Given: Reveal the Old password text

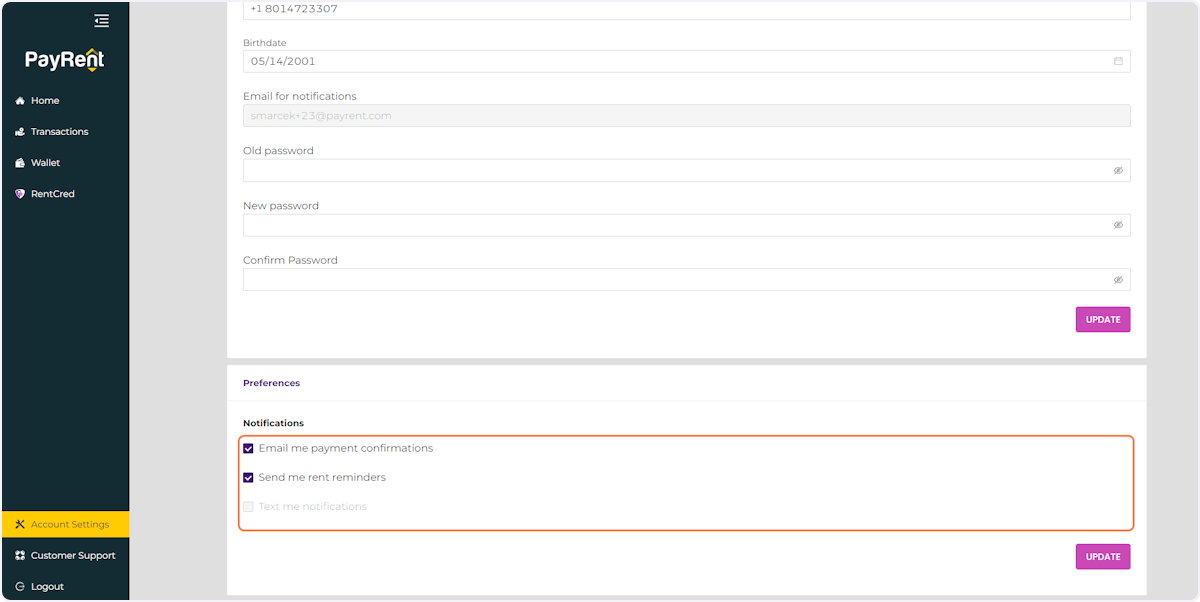Looking at the screenshot, I should click(1118, 170).
